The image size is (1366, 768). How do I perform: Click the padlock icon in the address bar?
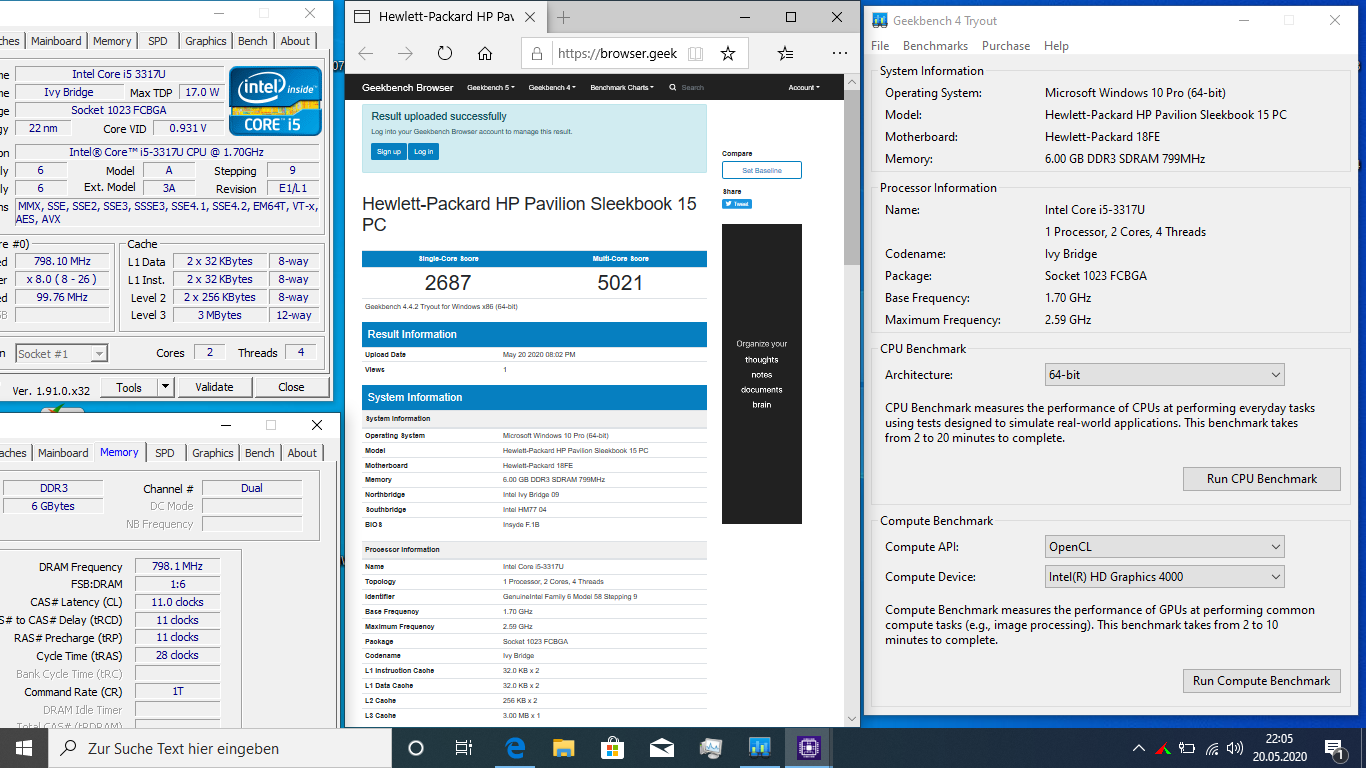pyautogui.click(x=537, y=53)
